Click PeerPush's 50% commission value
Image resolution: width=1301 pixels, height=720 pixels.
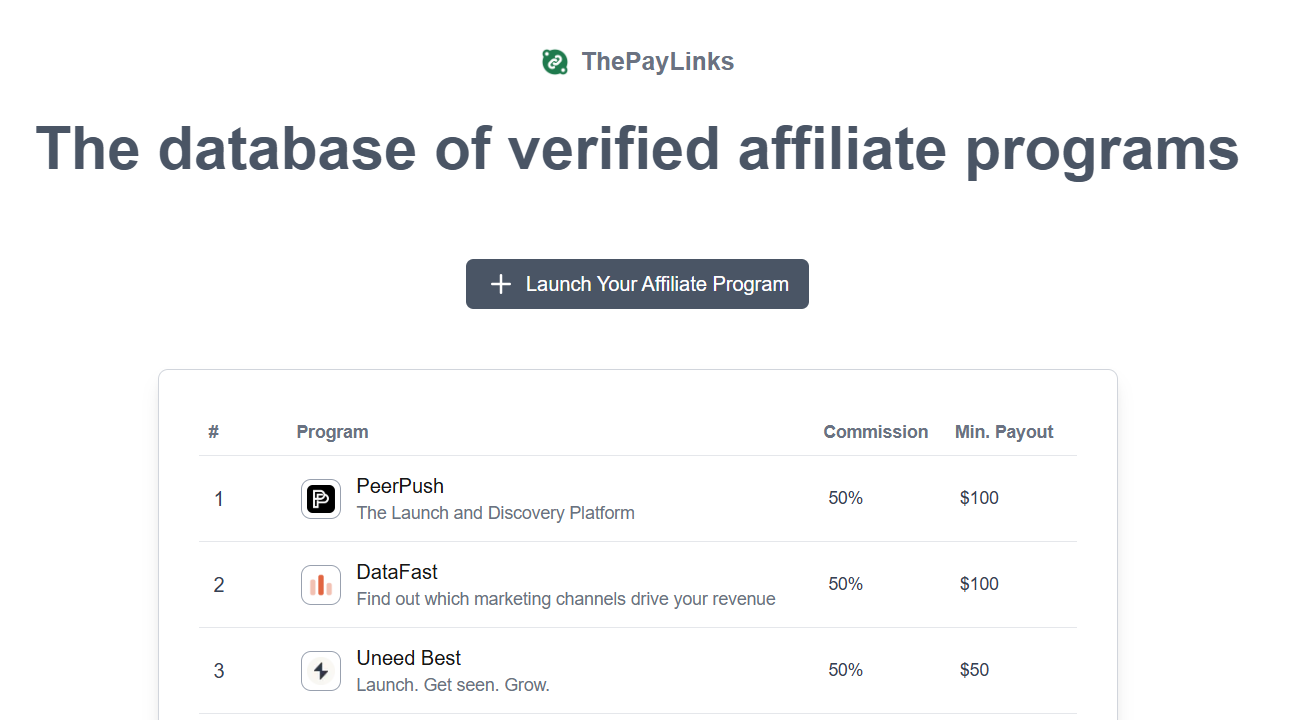(845, 498)
